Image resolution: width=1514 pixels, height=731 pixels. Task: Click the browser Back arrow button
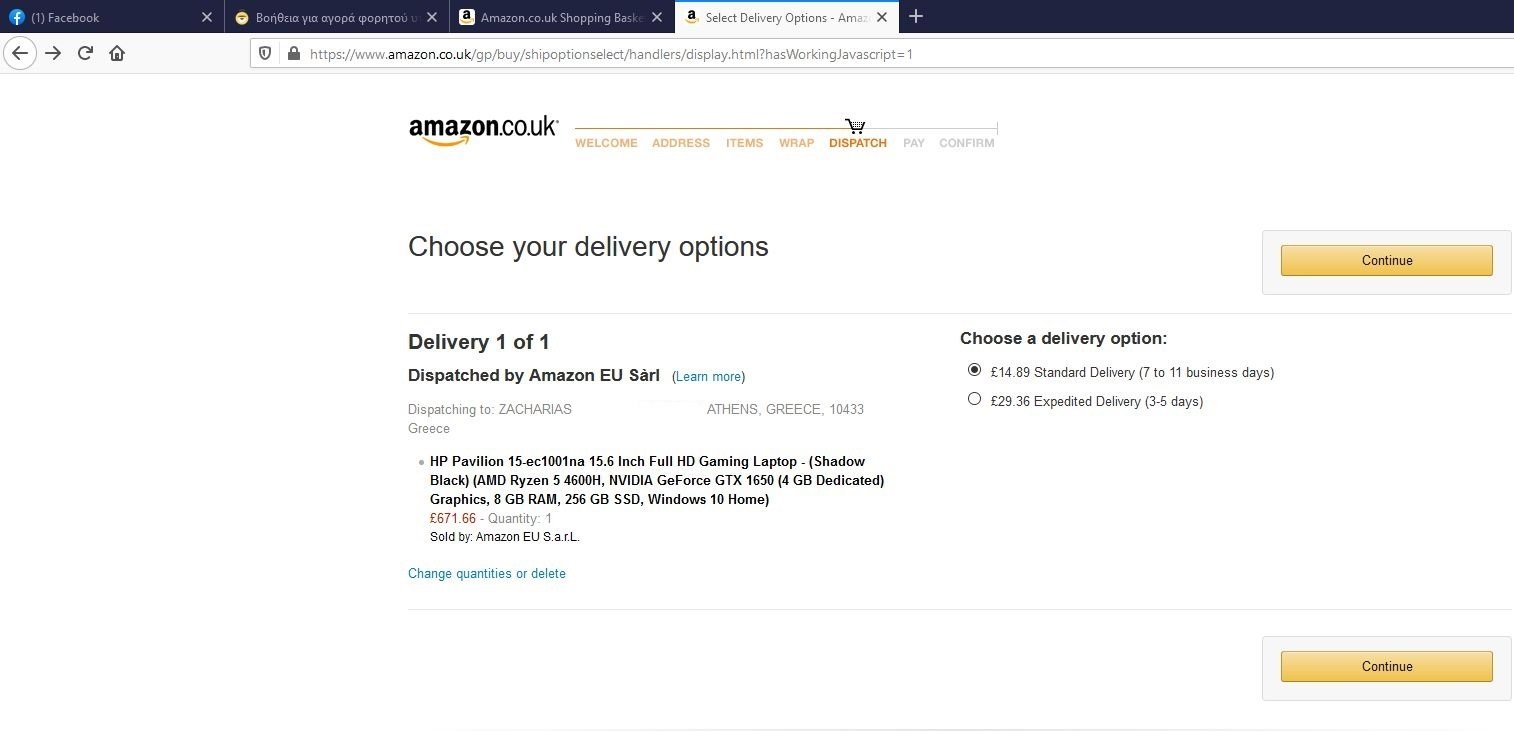coord(20,53)
